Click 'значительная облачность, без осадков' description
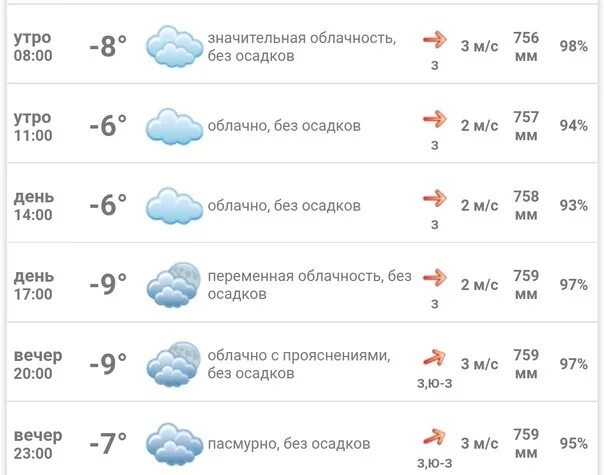This screenshot has height=475, width=604. click(302, 47)
